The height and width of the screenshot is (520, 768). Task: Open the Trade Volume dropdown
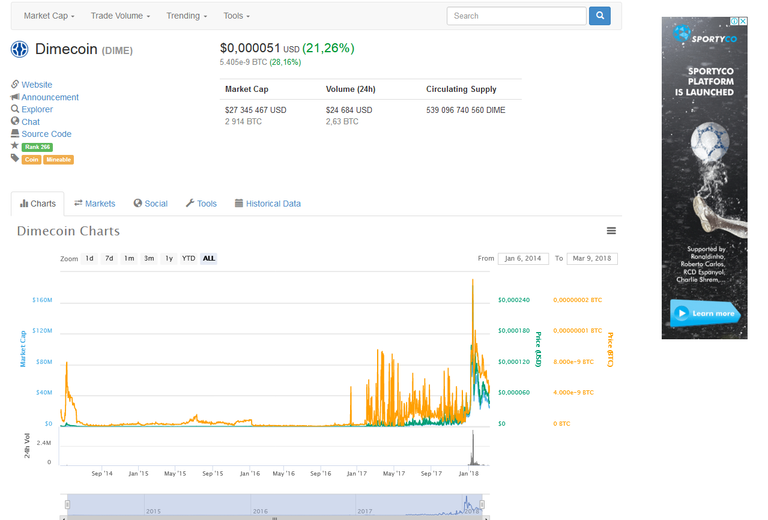[120, 16]
